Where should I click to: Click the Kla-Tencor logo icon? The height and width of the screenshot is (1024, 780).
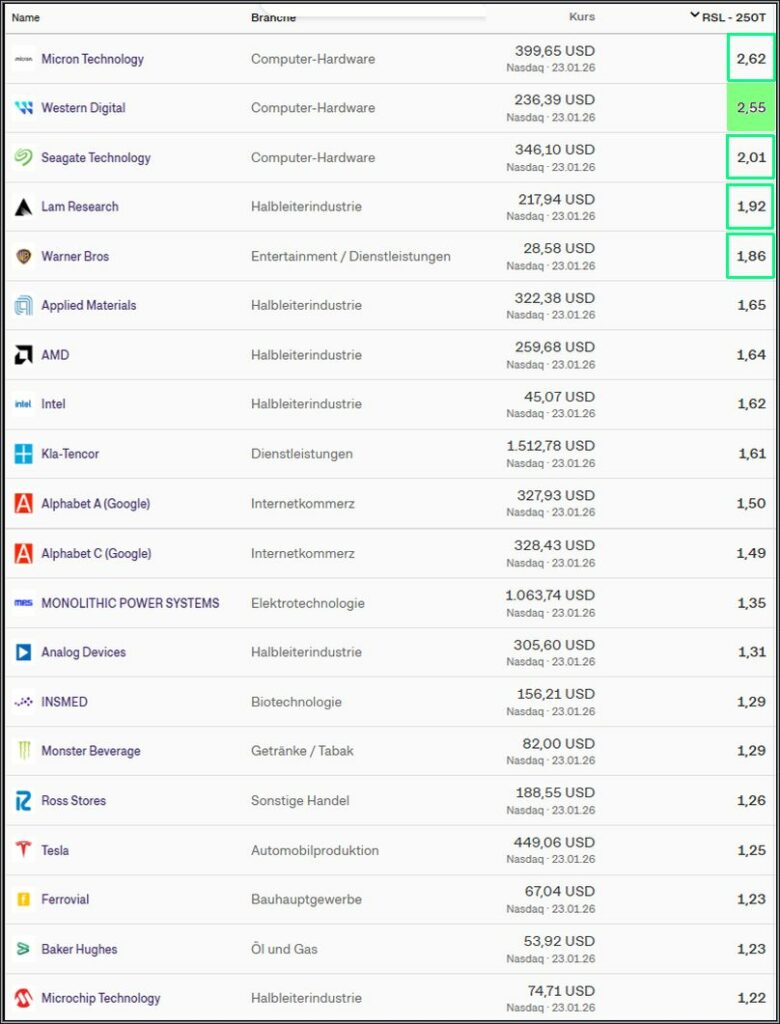(x=23, y=454)
